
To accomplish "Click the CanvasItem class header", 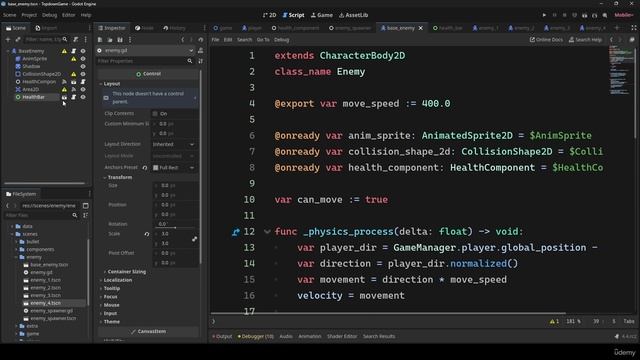I will (x=148, y=331).
